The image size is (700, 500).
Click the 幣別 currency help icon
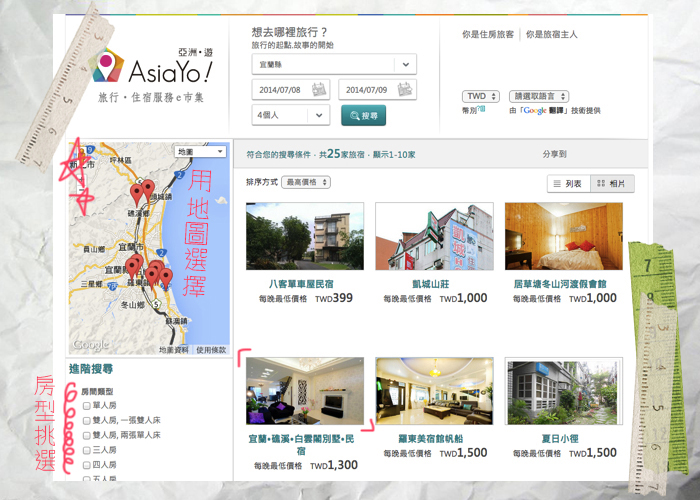pyautogui.click(x=481, y=108)
